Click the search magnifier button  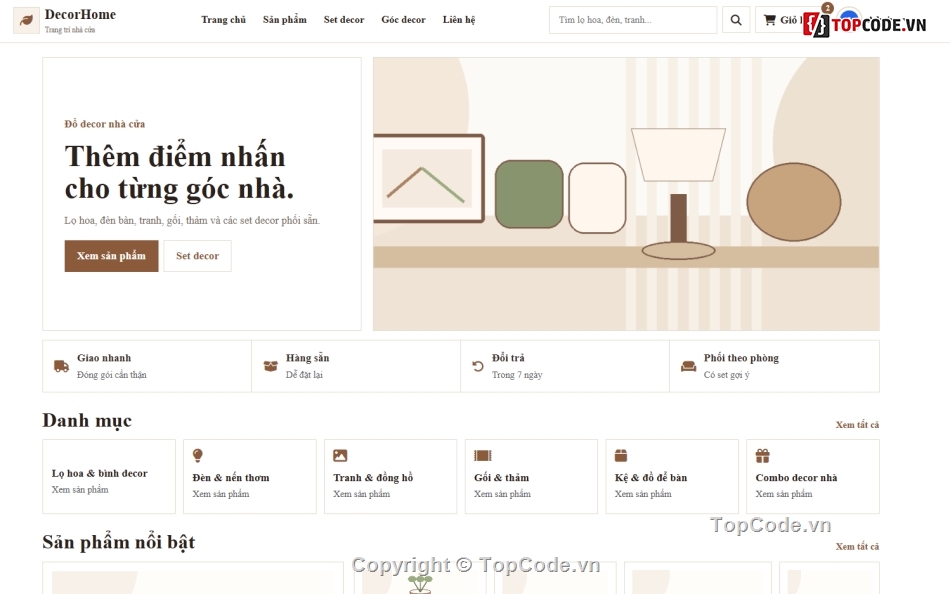pyautogui.click(x=736, y=20)
